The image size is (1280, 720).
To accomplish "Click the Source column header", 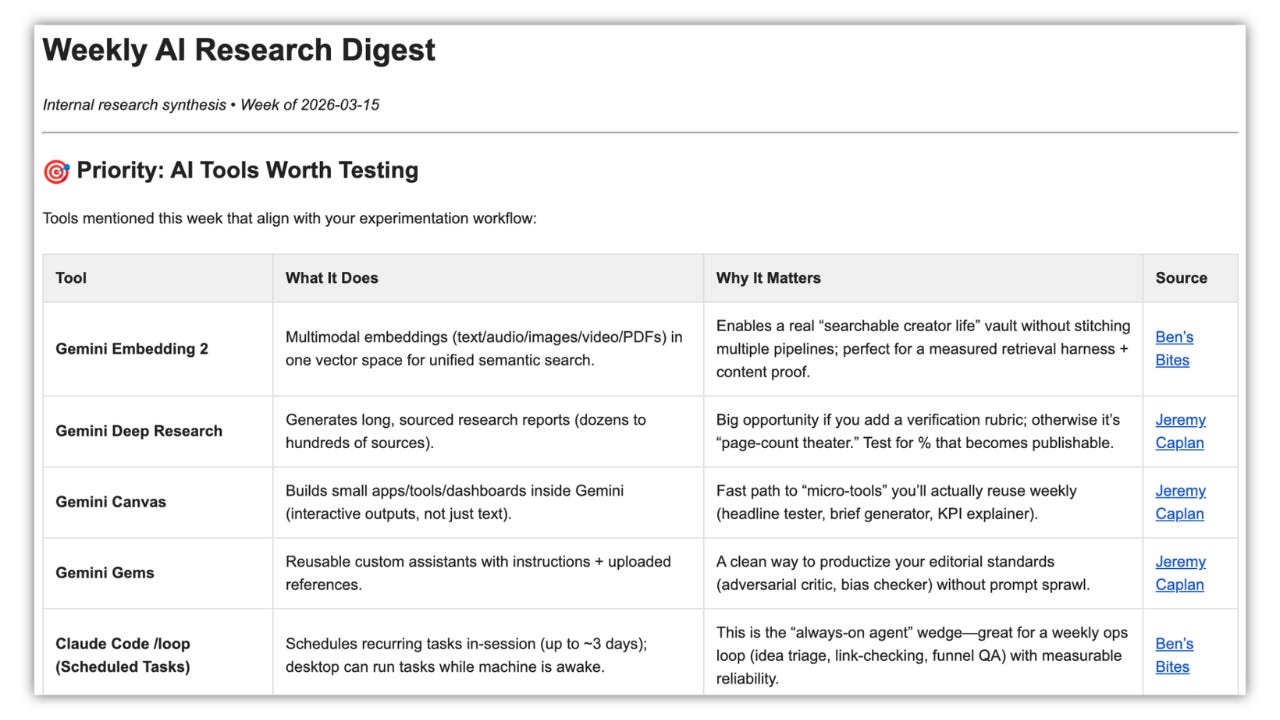I will pyautogui.click(x=1181, y=278).
